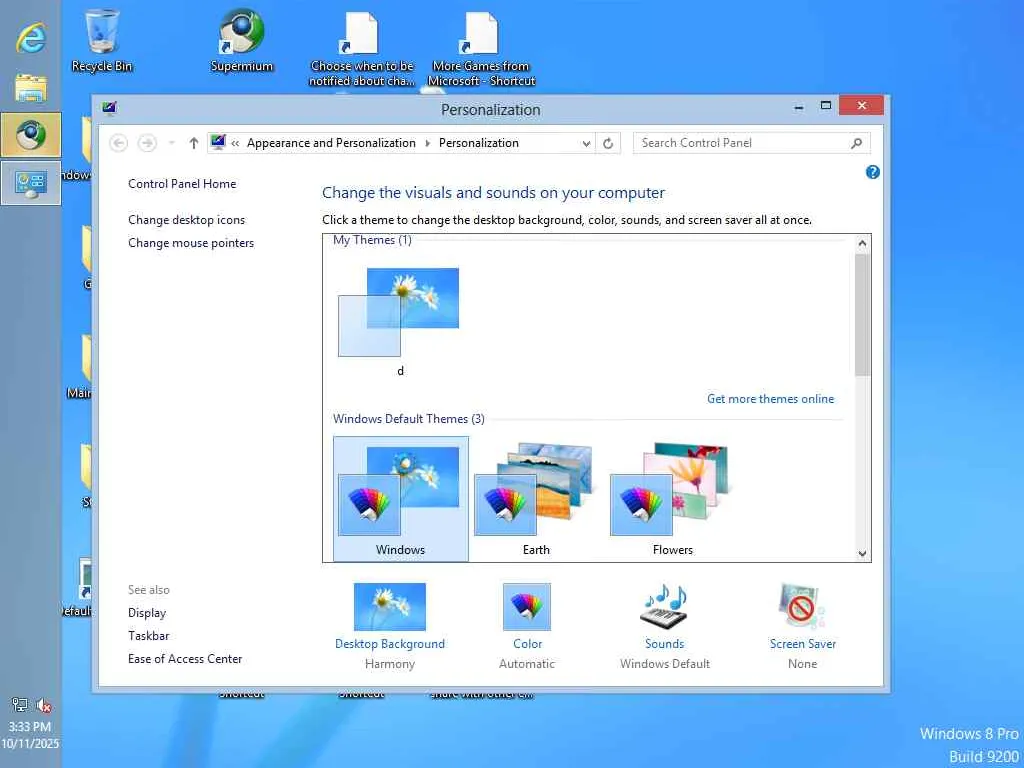The width and height of the screenshot is (1024, 768).
Task: Select the Supermium desktop shortcut
Action: pos(242,40)
